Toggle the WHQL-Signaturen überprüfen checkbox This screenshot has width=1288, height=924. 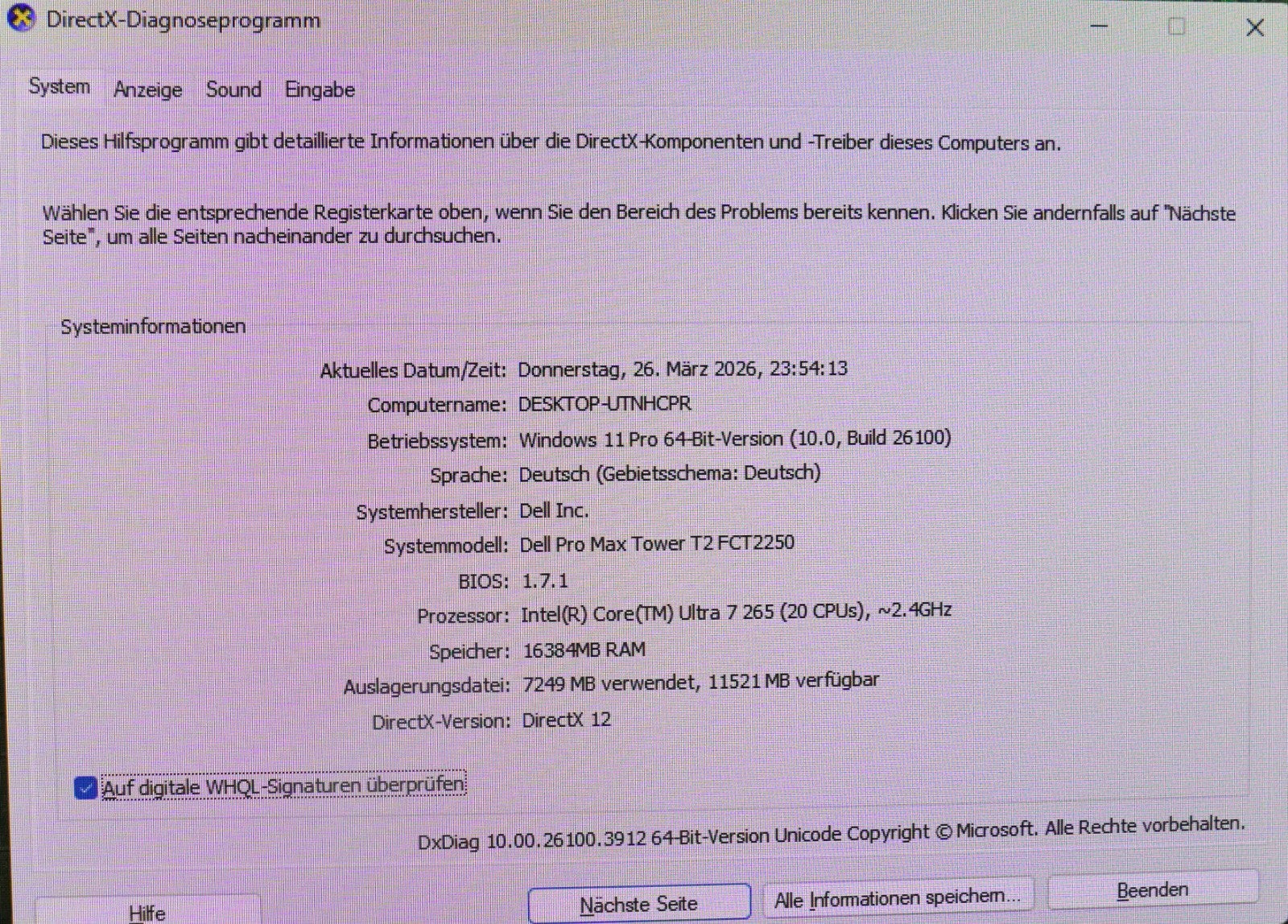85,787
